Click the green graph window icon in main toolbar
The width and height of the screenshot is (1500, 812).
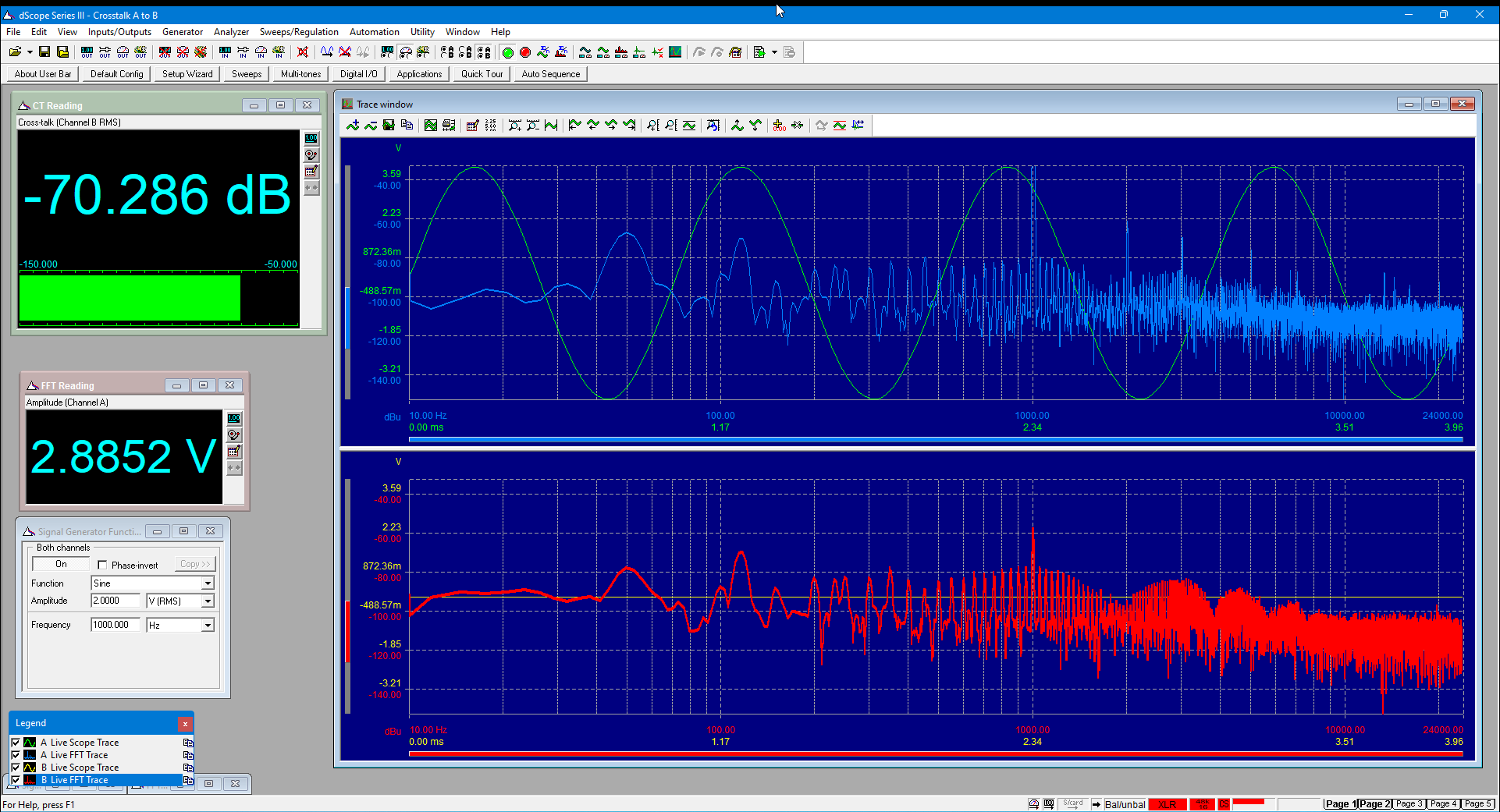tap(675, 52)
